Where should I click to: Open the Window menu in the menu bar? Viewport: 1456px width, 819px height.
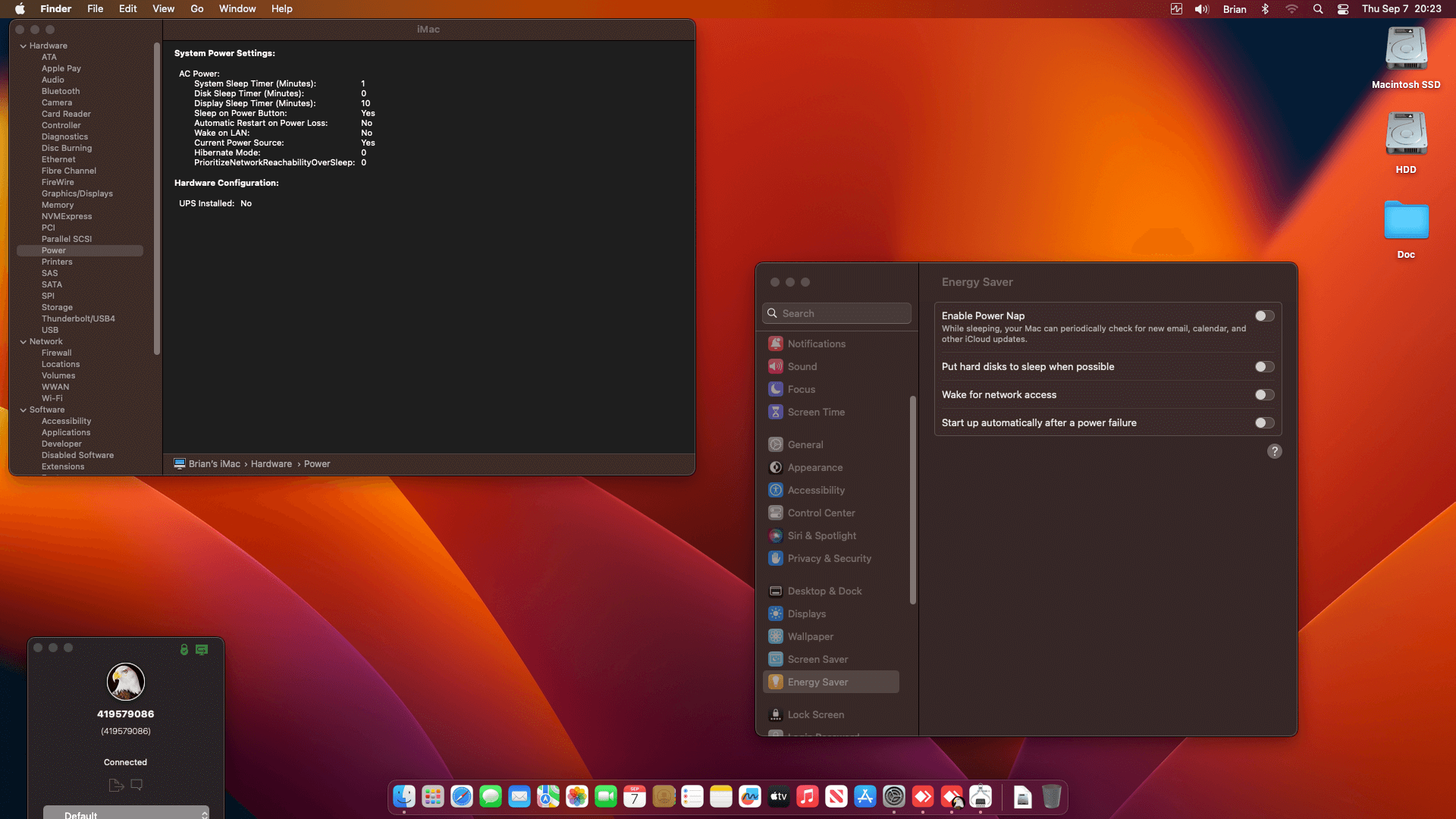[237, 9]
